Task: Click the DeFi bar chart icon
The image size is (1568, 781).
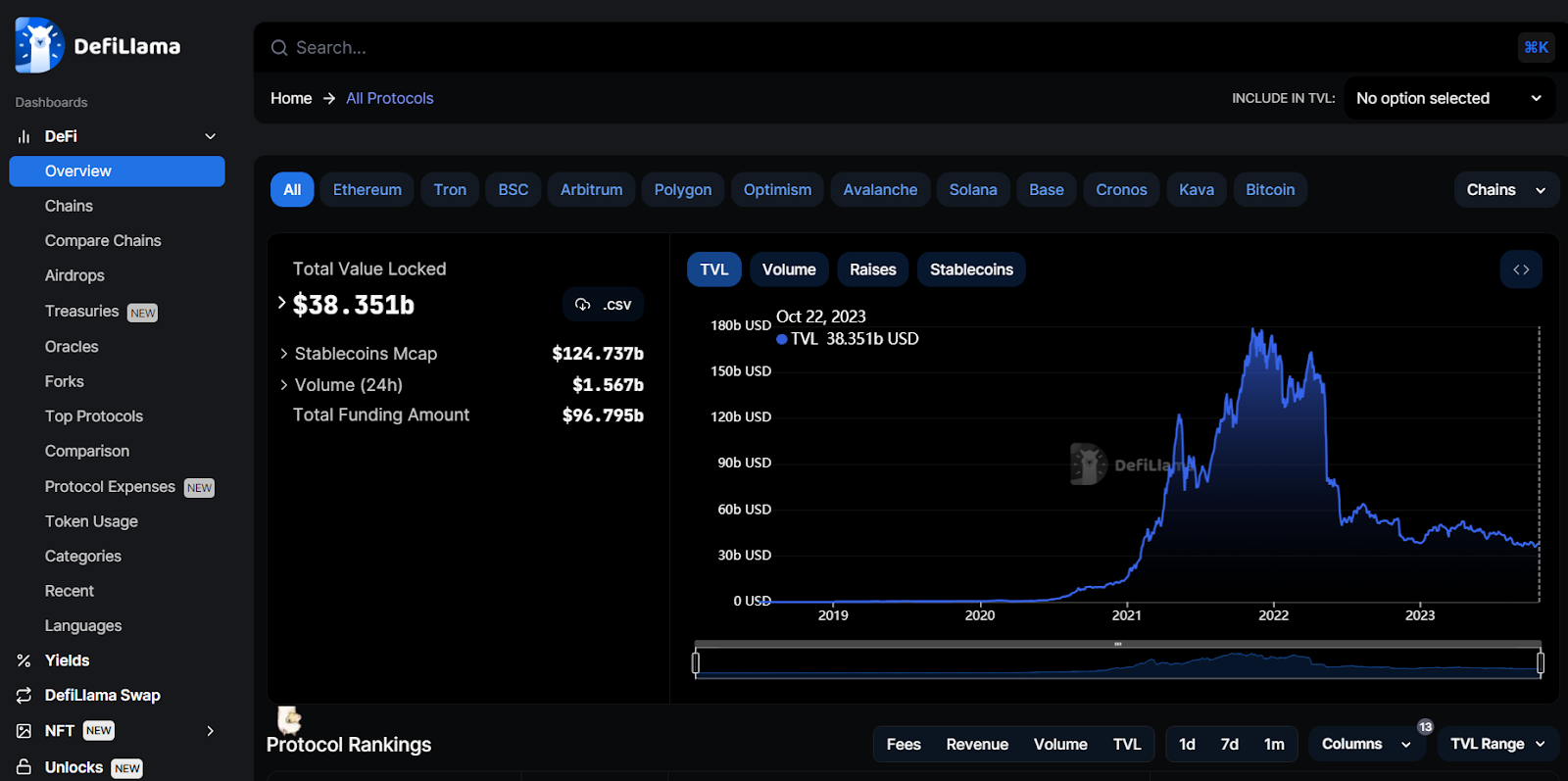Action: click(x=24, y=136)
